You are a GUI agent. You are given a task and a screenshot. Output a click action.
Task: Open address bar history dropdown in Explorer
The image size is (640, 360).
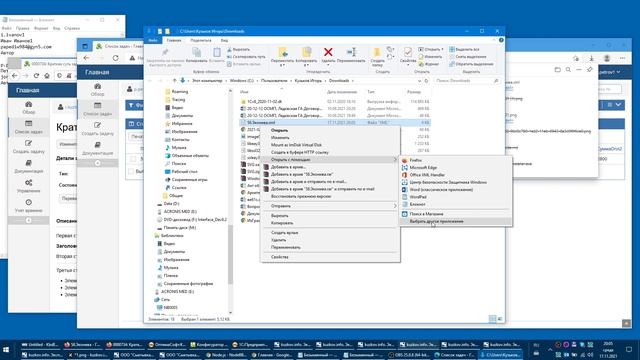[x=419, y=81]
